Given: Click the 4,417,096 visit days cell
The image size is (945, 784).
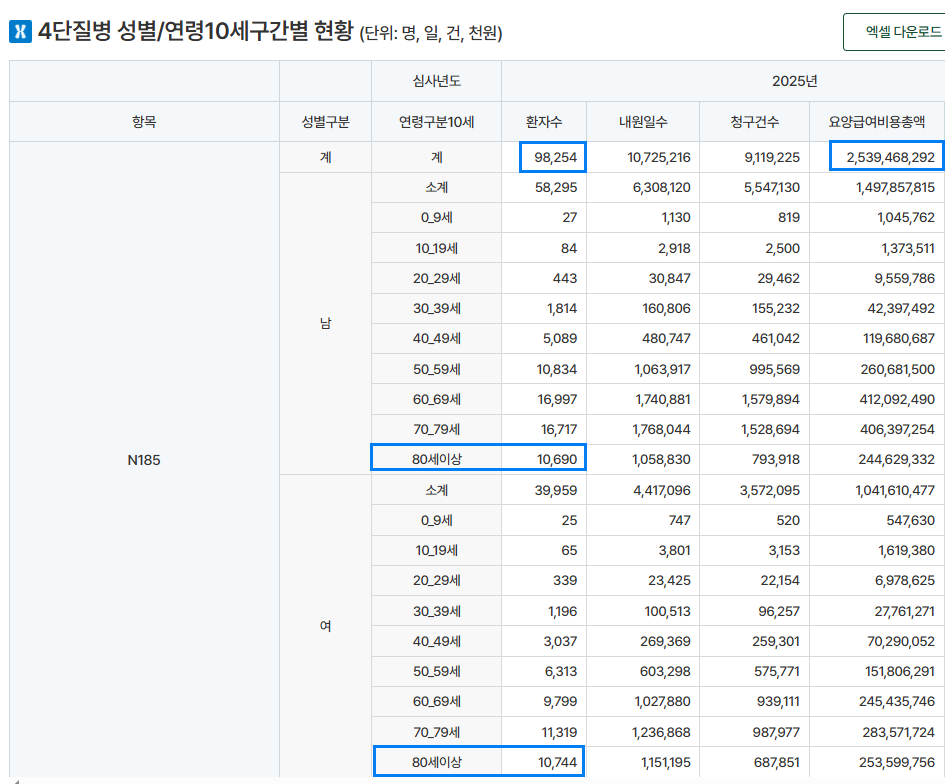Looking at the screenshot, I should 643,490.
